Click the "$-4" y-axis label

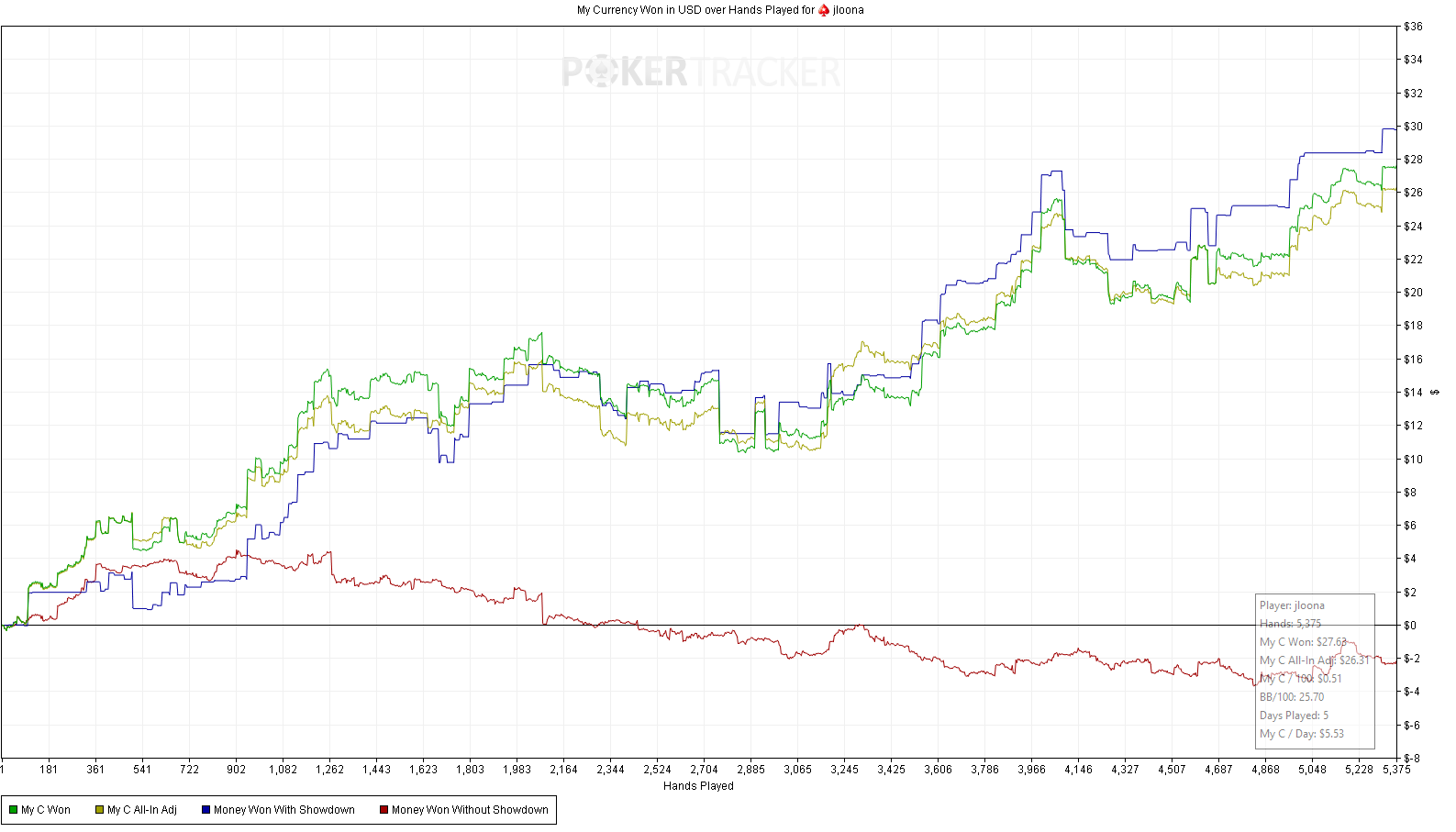point(1412,692)
